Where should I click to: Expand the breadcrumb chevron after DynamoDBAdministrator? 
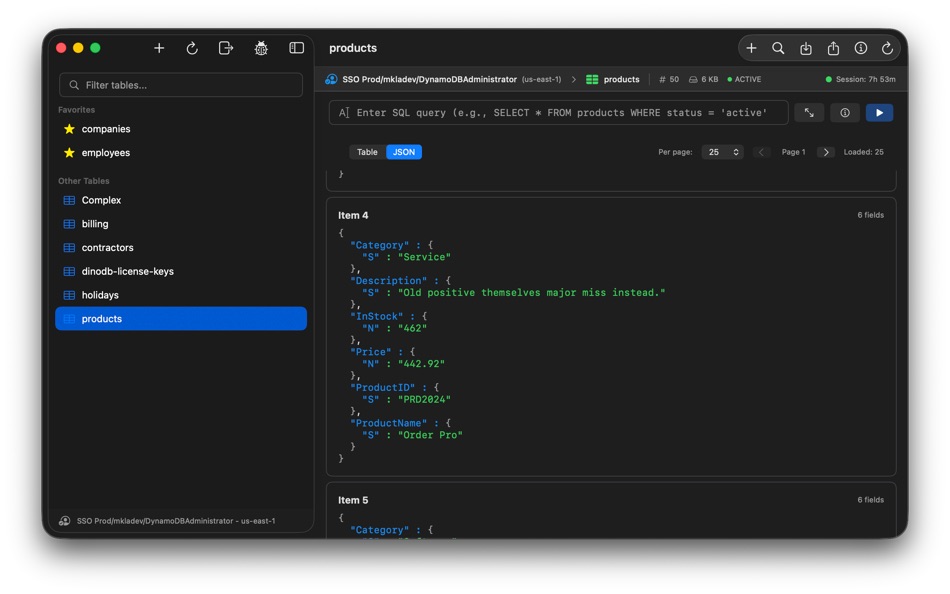[x=573, y=79]
